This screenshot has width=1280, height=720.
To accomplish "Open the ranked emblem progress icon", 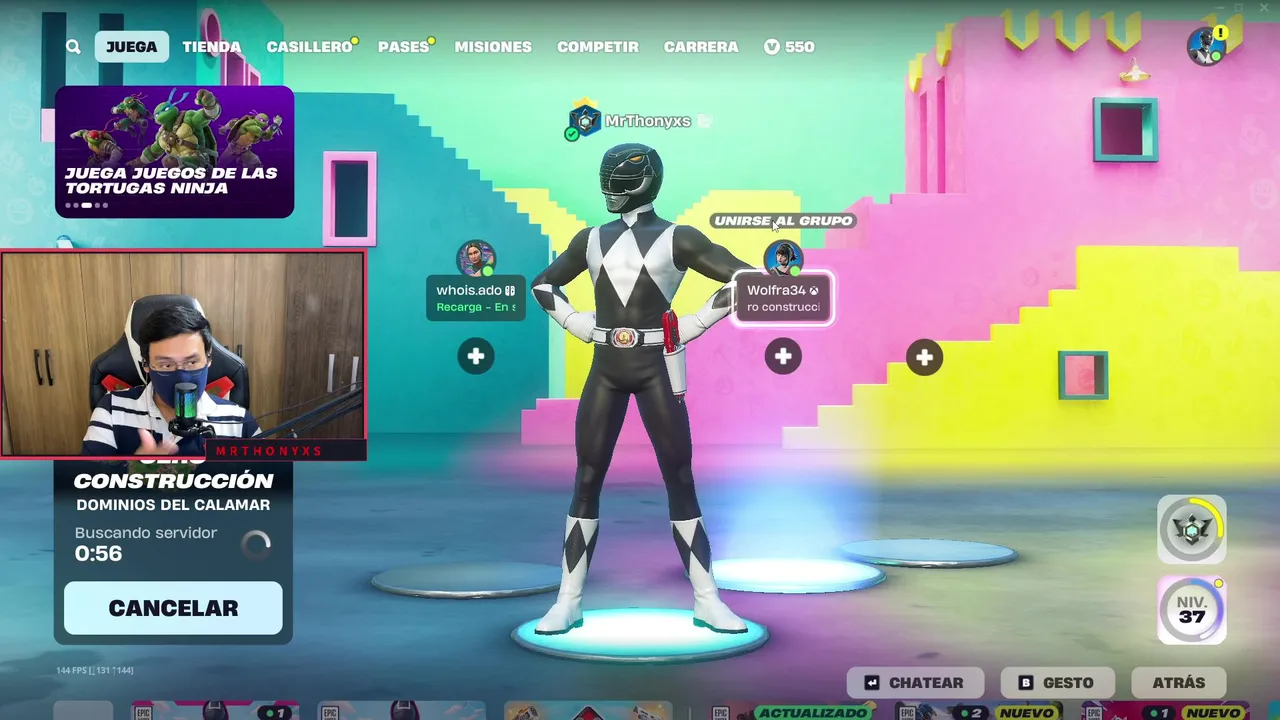I will pos(1192,529).
